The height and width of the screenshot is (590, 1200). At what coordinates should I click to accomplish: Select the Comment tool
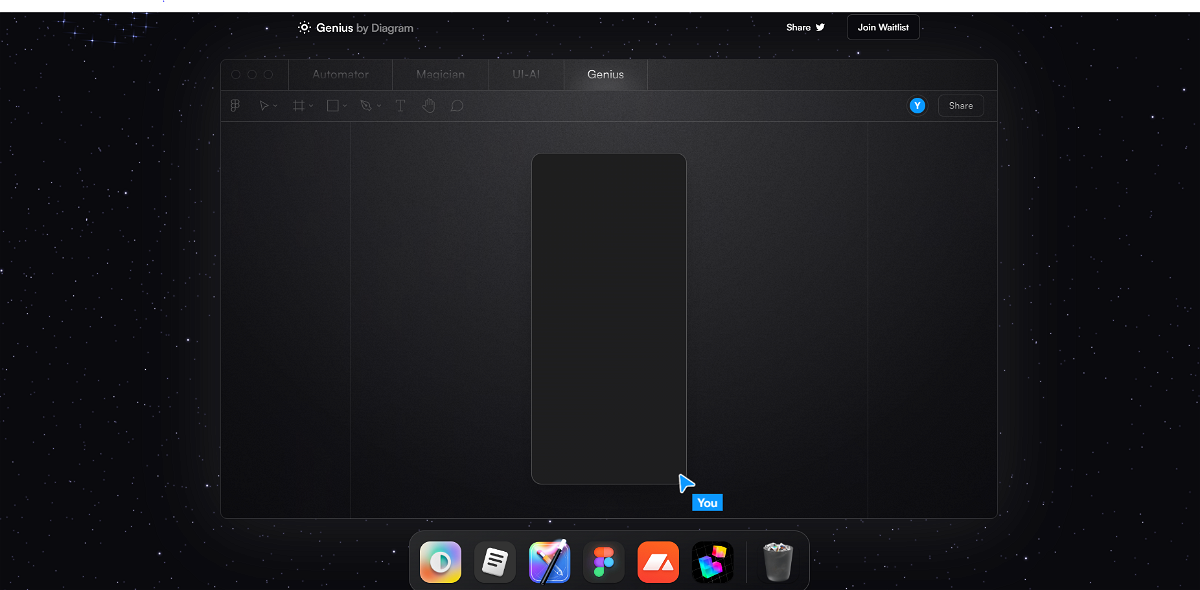point(457,105)
